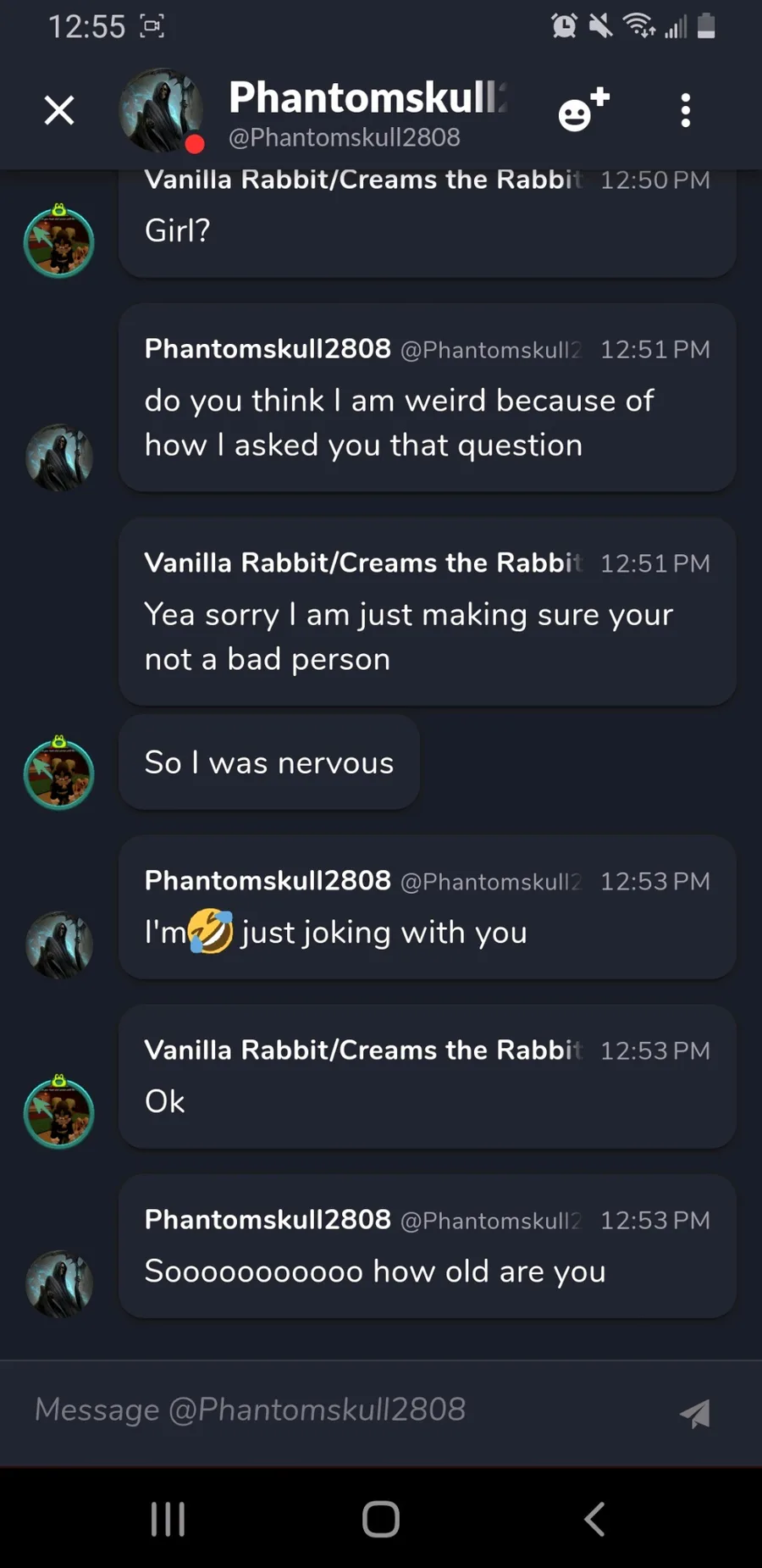Tap the avatar beside "just joking with you" message
This screenshot has width=762, height=1568.
coord(58,945)
